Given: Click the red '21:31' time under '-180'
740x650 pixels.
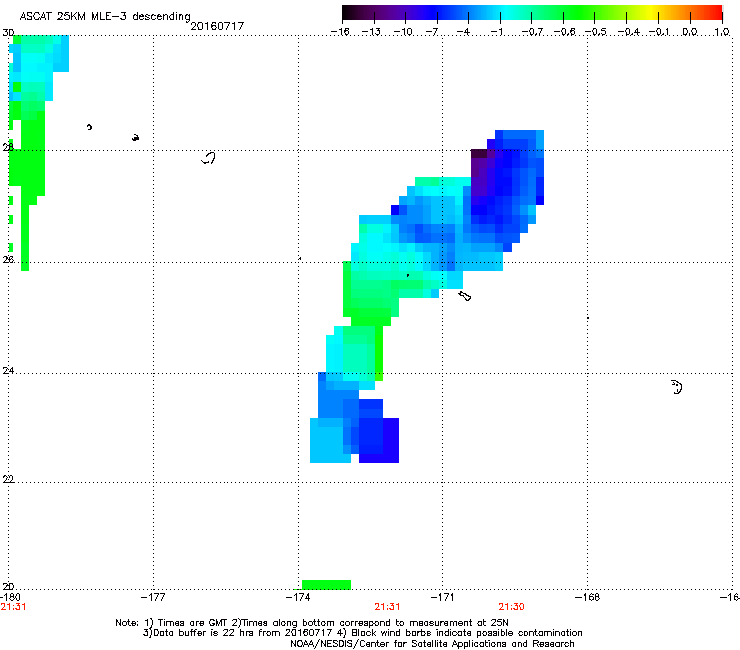Looking at the screenshot, I should pyautogui.click(x=13, y=607).
